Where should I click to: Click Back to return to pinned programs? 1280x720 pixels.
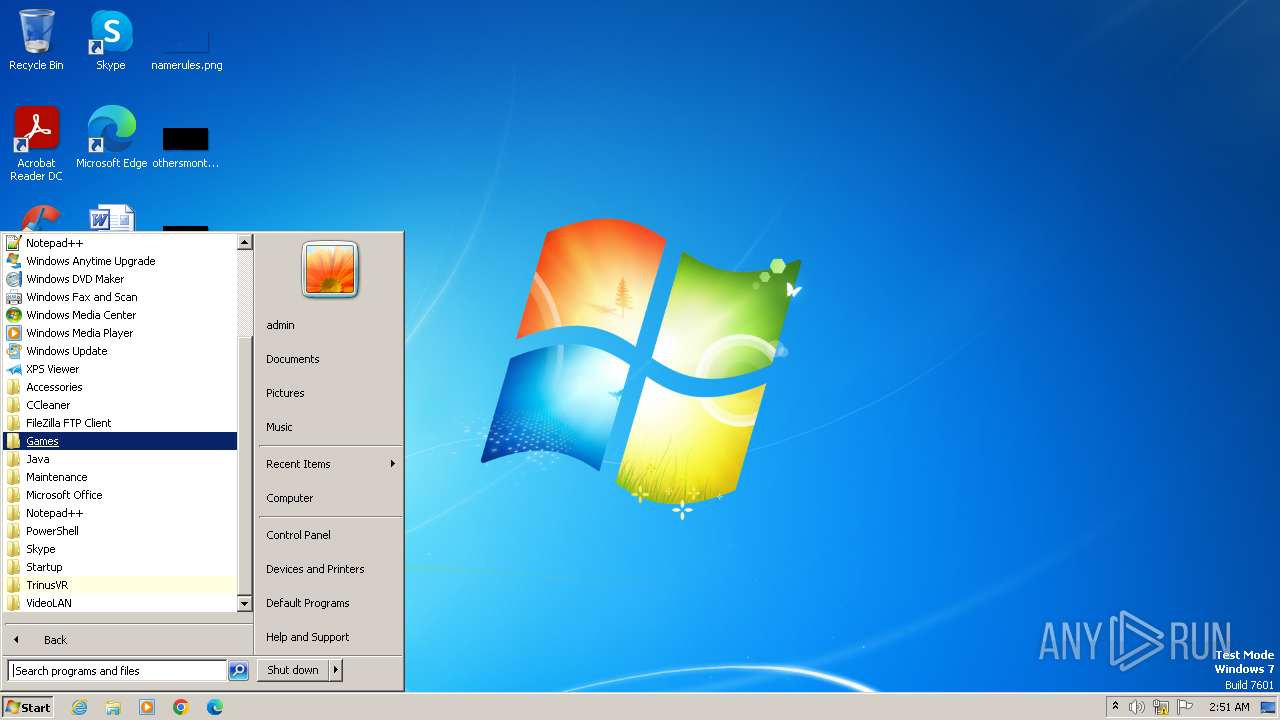128,640
